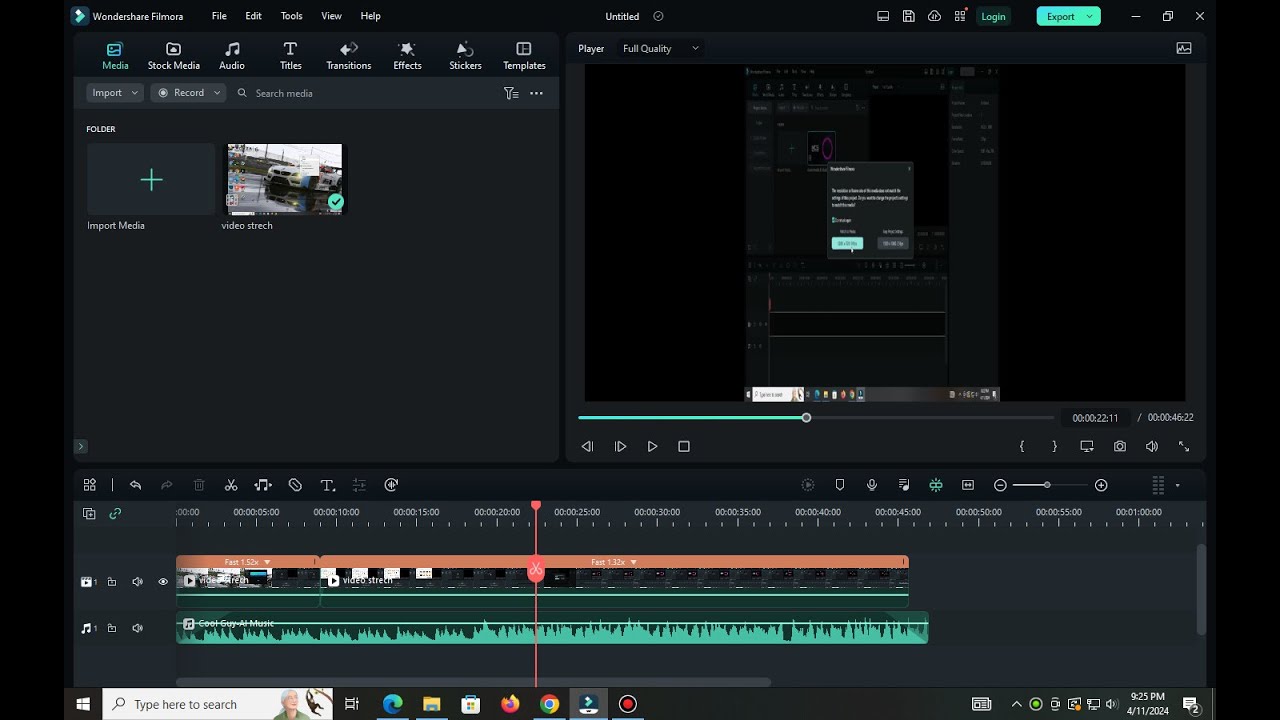This screenshot has width=1280, height=720.
Task: Mute the Cool Guy music track
Action: click(137, 628)
